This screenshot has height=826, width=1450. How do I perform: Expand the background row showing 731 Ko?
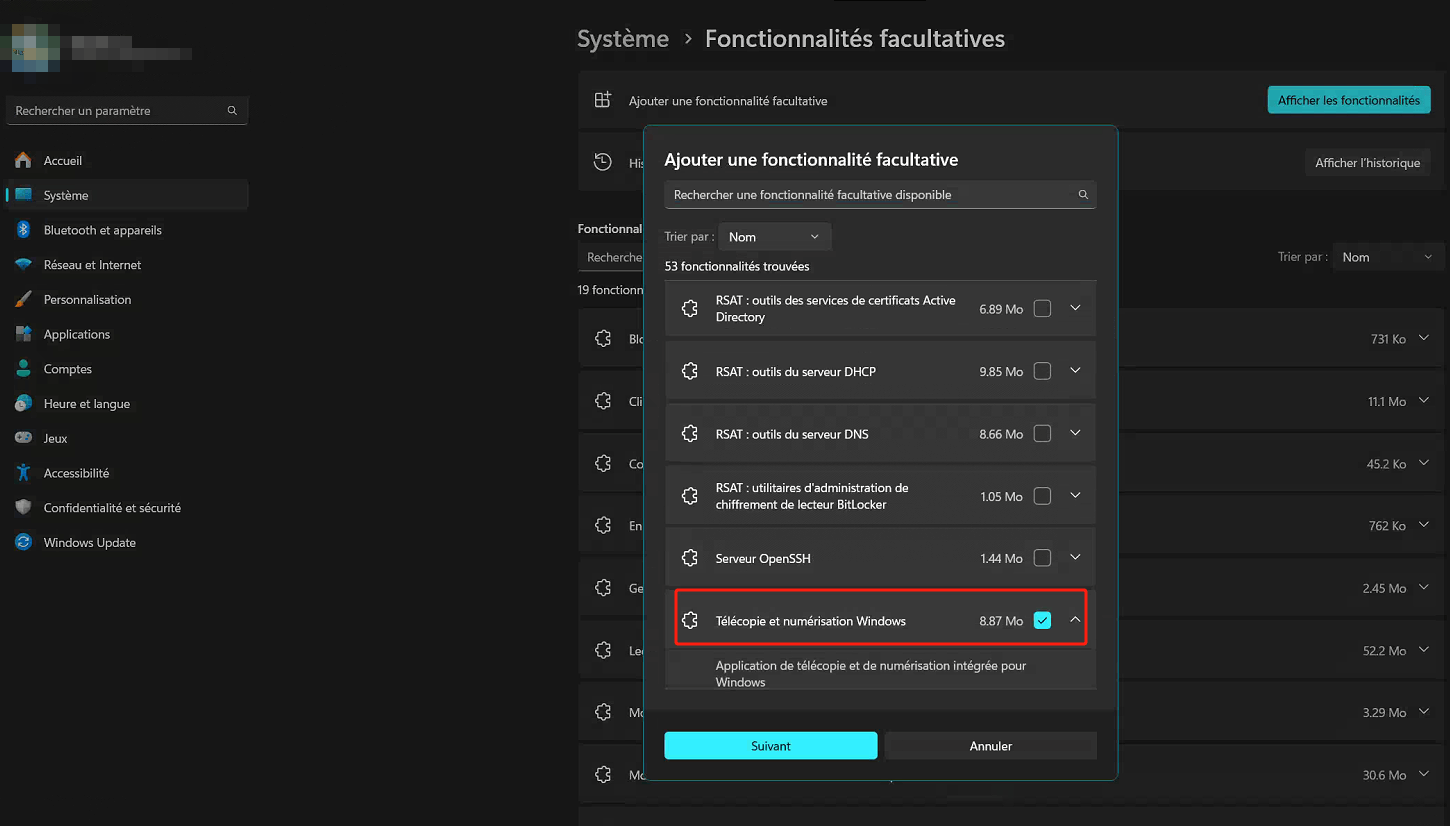coord(1424,339)
